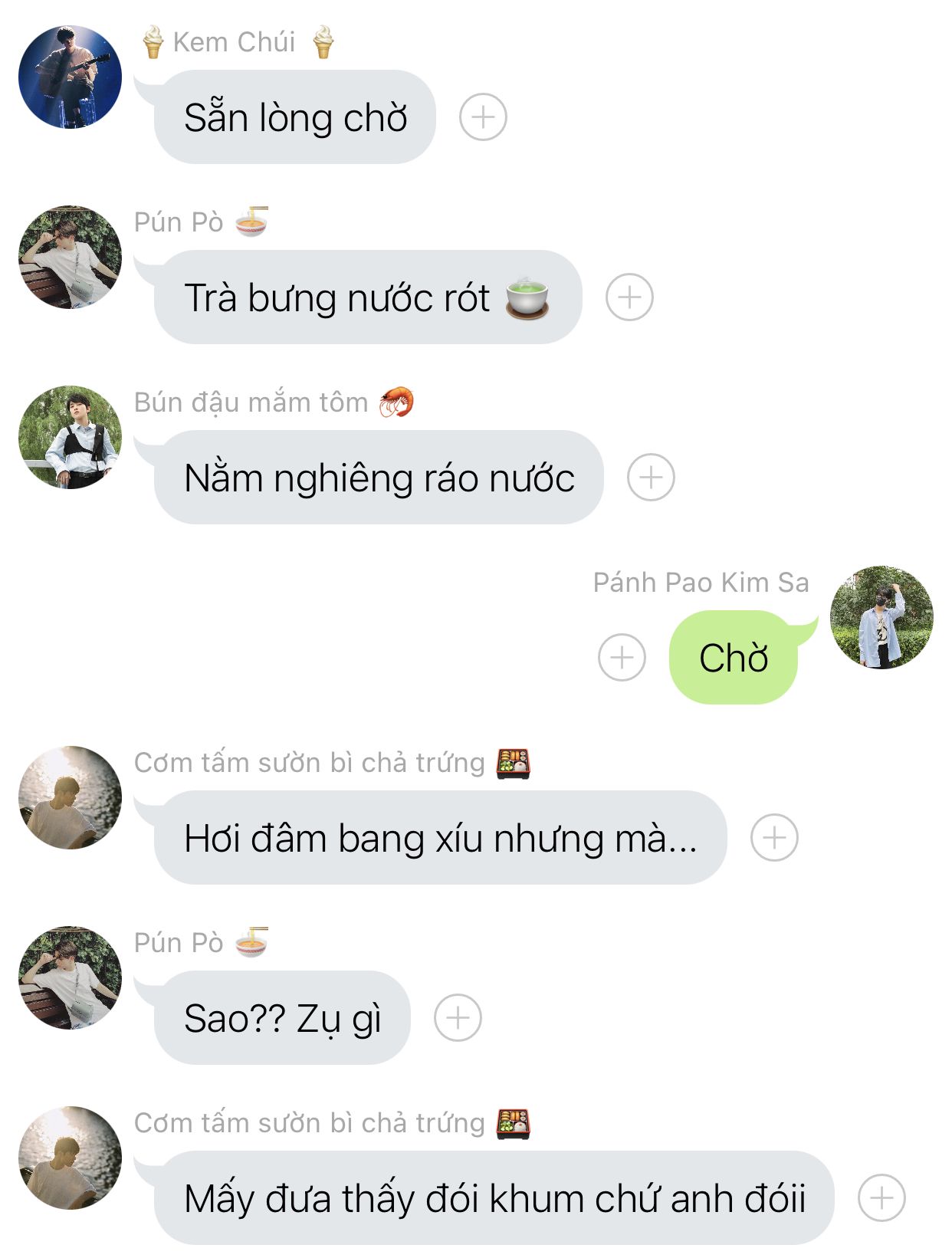Open the avatar beside "Hơi đâm bang xíu" message
This screenshot has width=952, height=1258.
(x=70, y=797)
